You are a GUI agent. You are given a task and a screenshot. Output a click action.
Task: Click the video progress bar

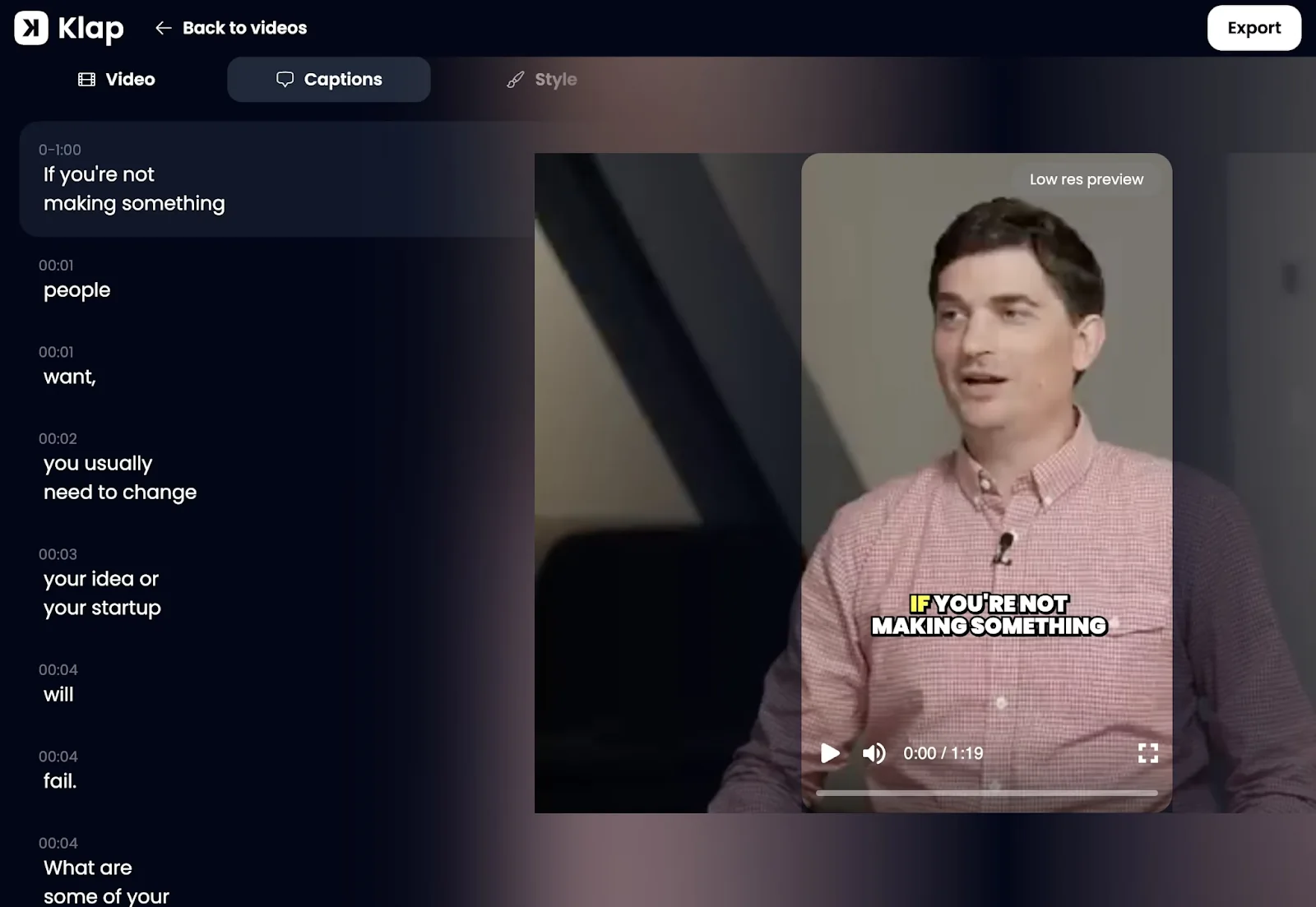(x=987, y=793)
